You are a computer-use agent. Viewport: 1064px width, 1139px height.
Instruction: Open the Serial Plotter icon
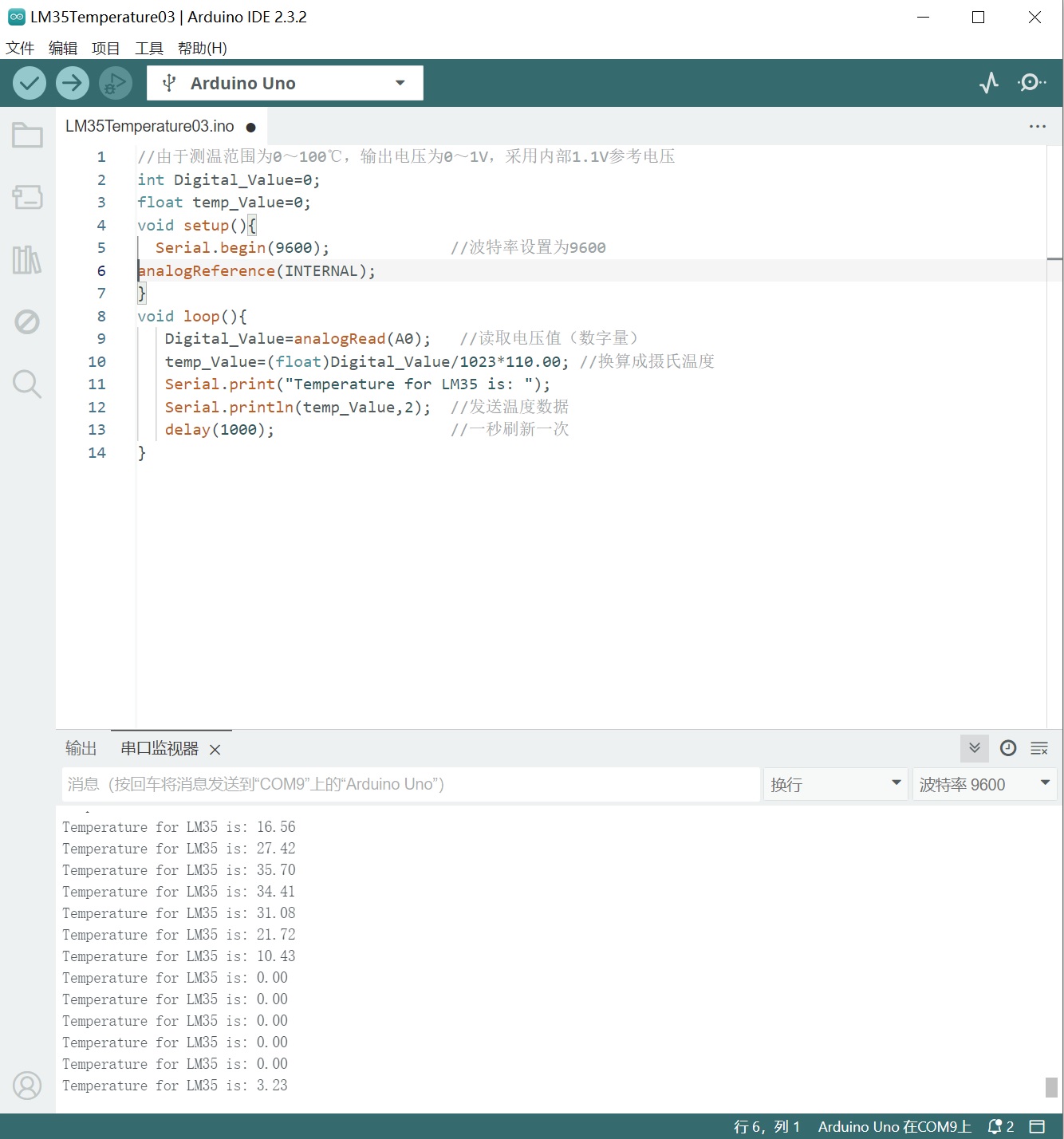point(989,83)
